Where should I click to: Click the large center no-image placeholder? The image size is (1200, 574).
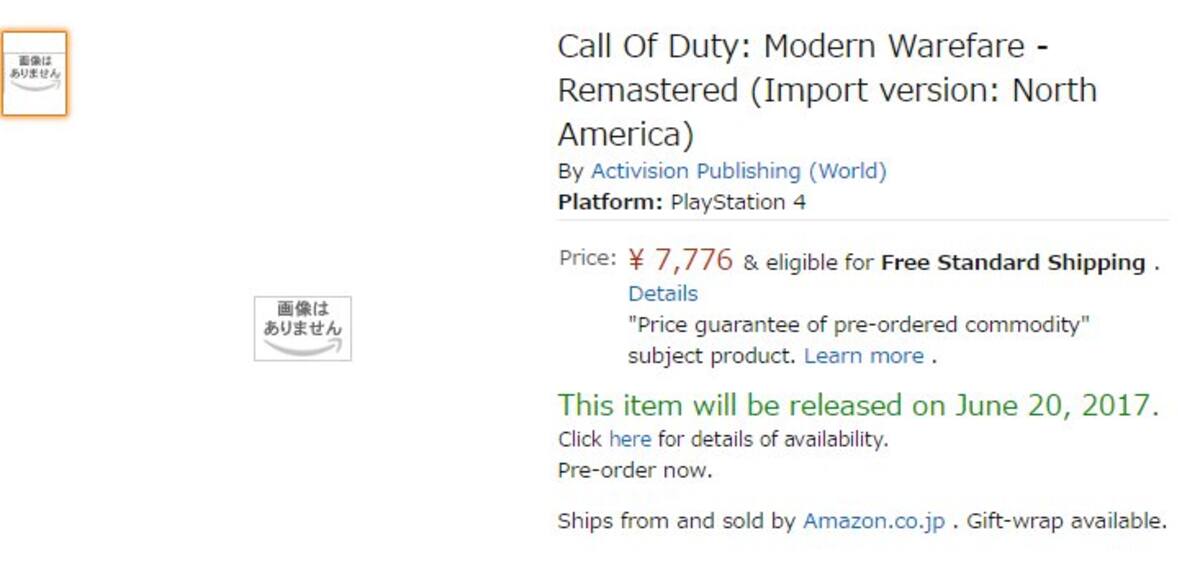coord(302,328)
